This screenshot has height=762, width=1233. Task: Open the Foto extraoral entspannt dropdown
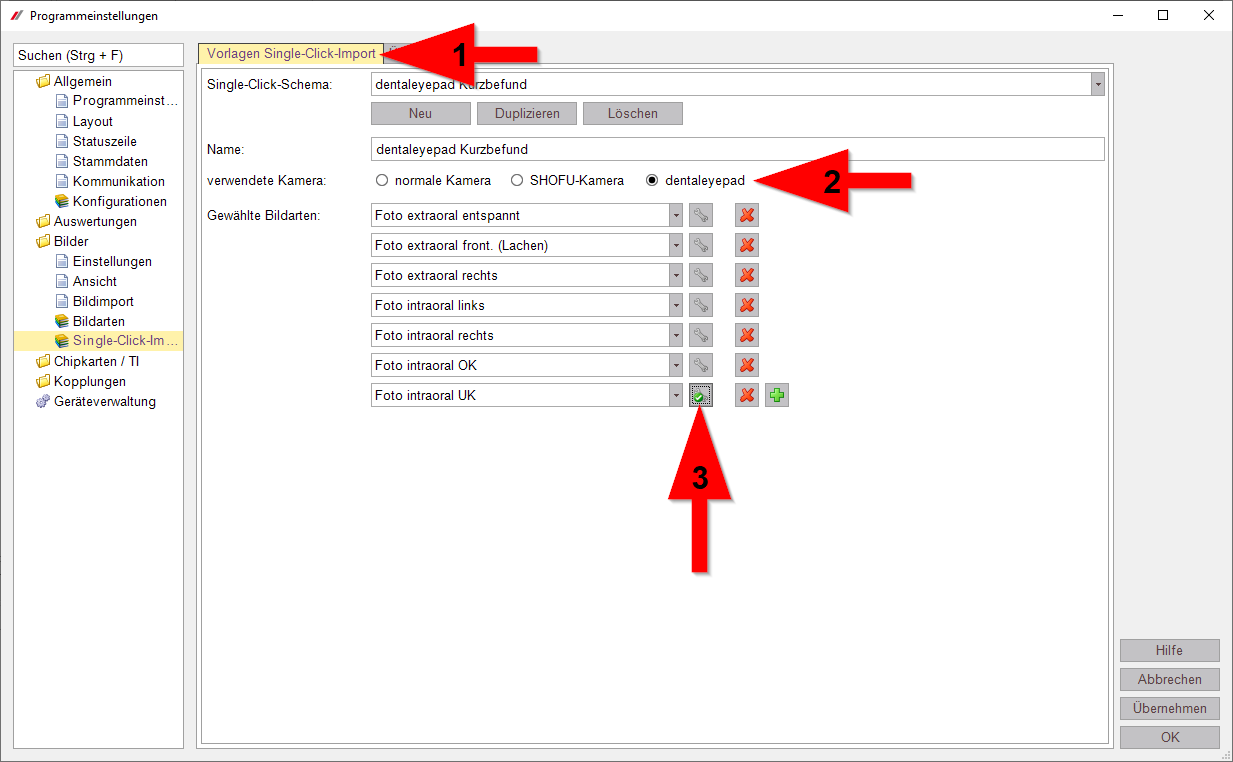coord(676,215)
